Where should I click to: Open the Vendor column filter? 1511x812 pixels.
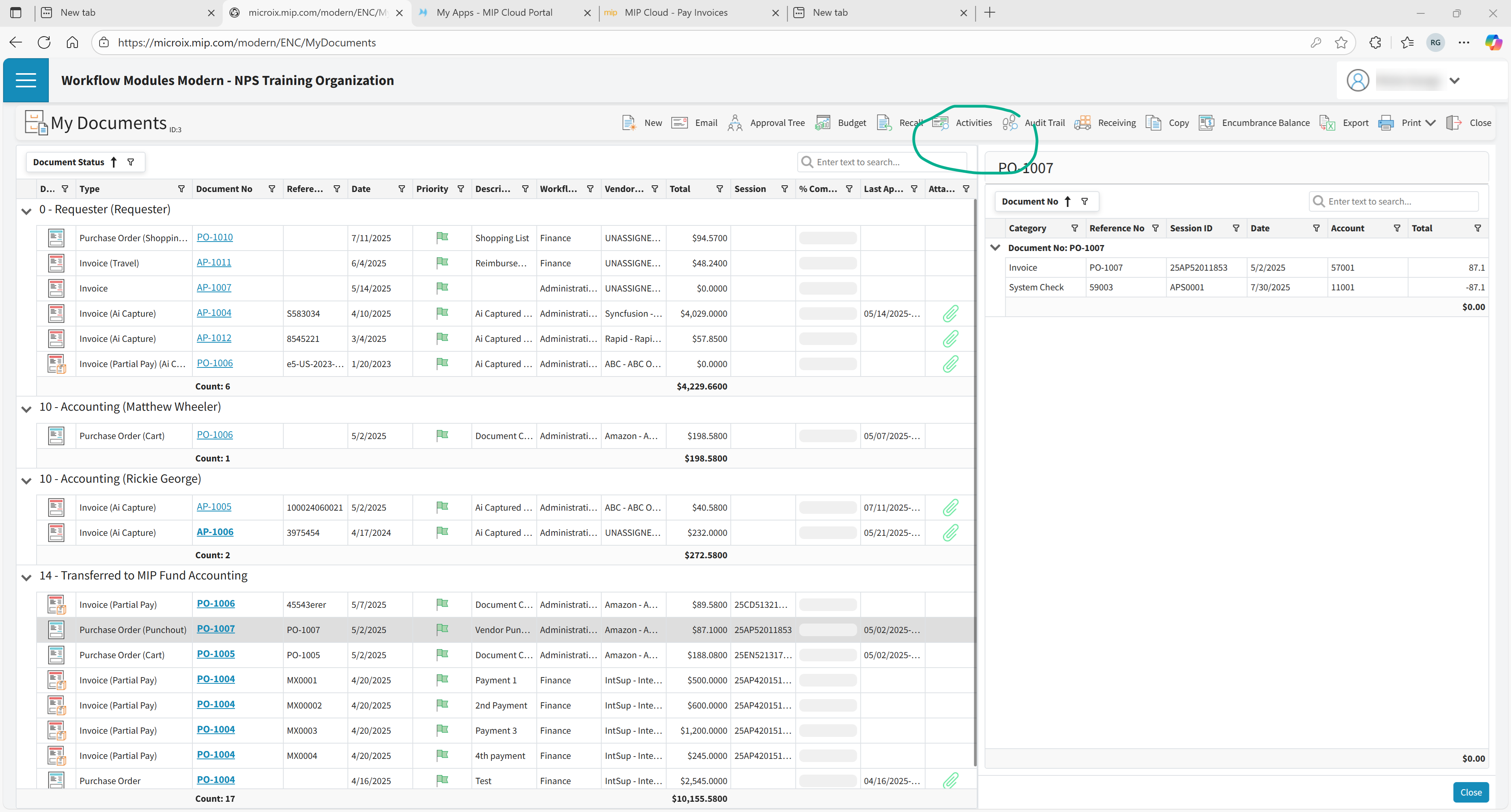pos(655,189)
